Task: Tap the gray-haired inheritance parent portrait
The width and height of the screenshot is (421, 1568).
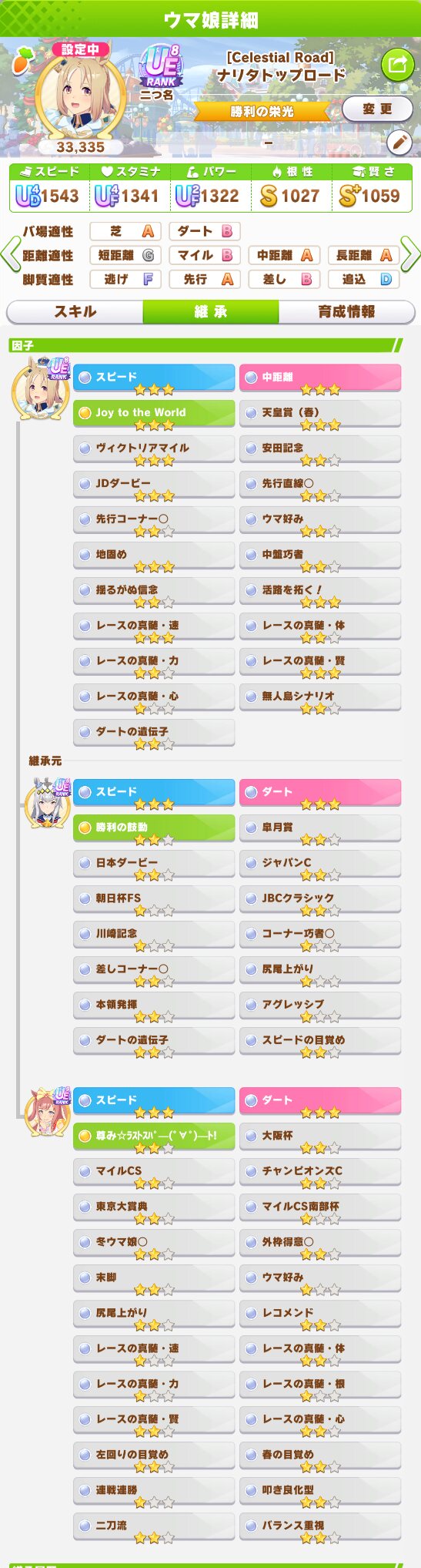Action: [48, 804]
